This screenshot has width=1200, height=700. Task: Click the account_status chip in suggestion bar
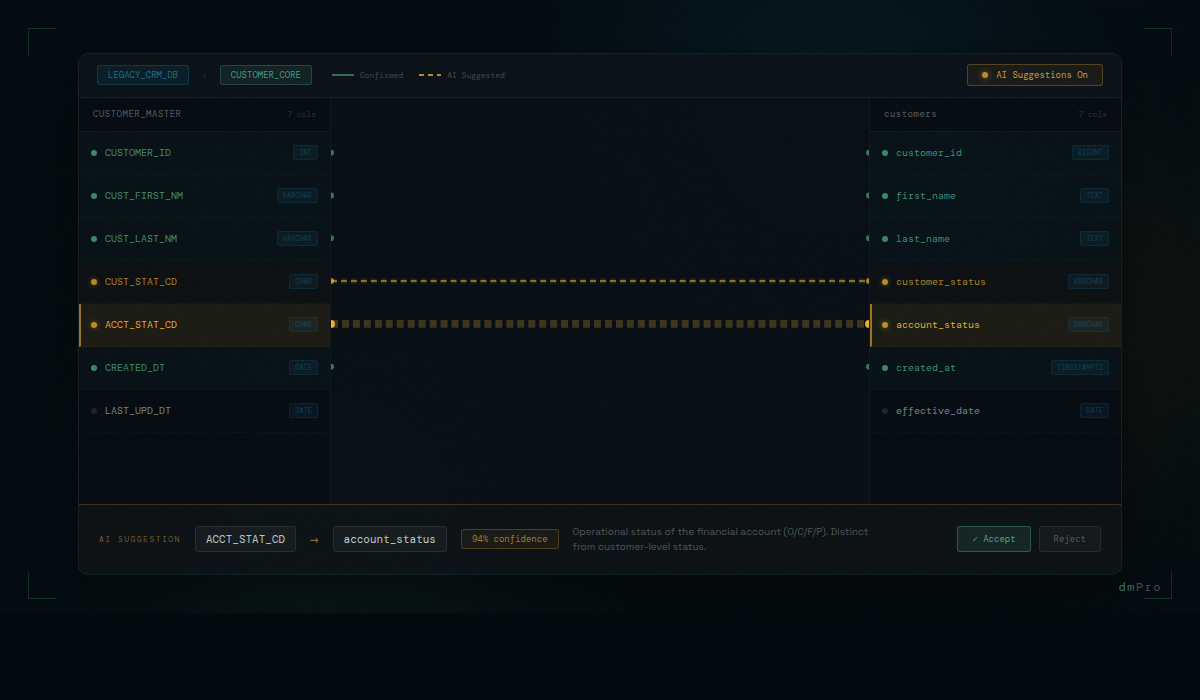tap(389, 539)
